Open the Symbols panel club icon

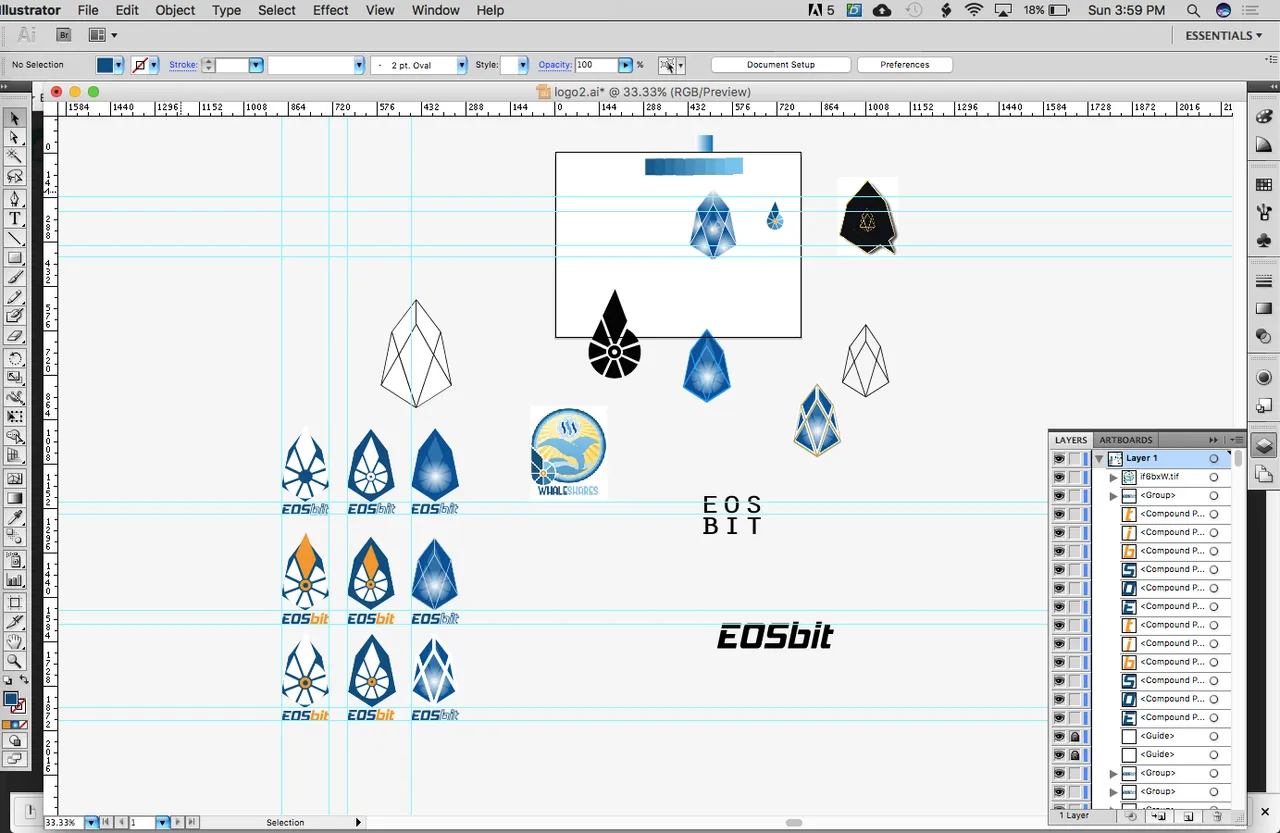1264,241
